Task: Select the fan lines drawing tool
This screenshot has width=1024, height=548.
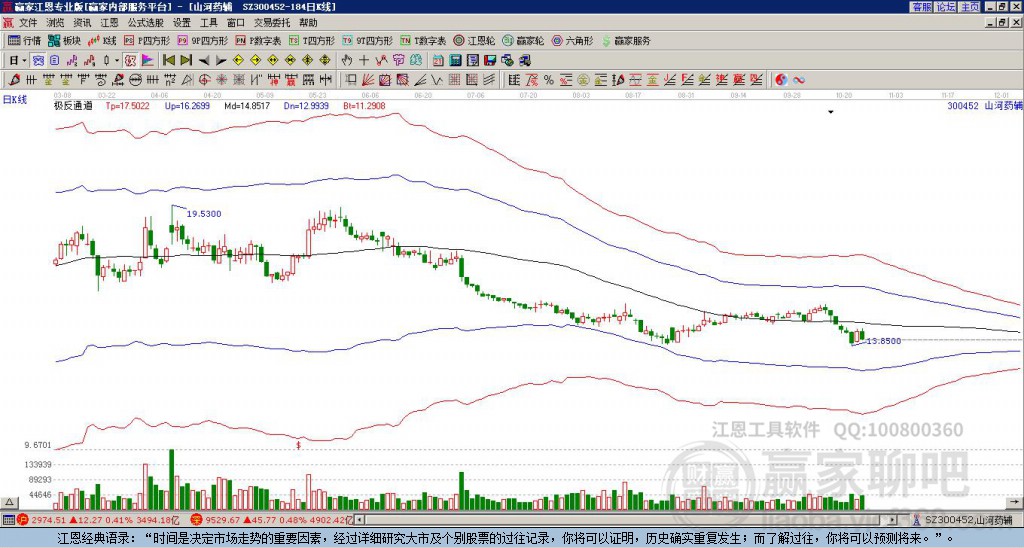Action: pyautogui.click(x=368, y=80)
